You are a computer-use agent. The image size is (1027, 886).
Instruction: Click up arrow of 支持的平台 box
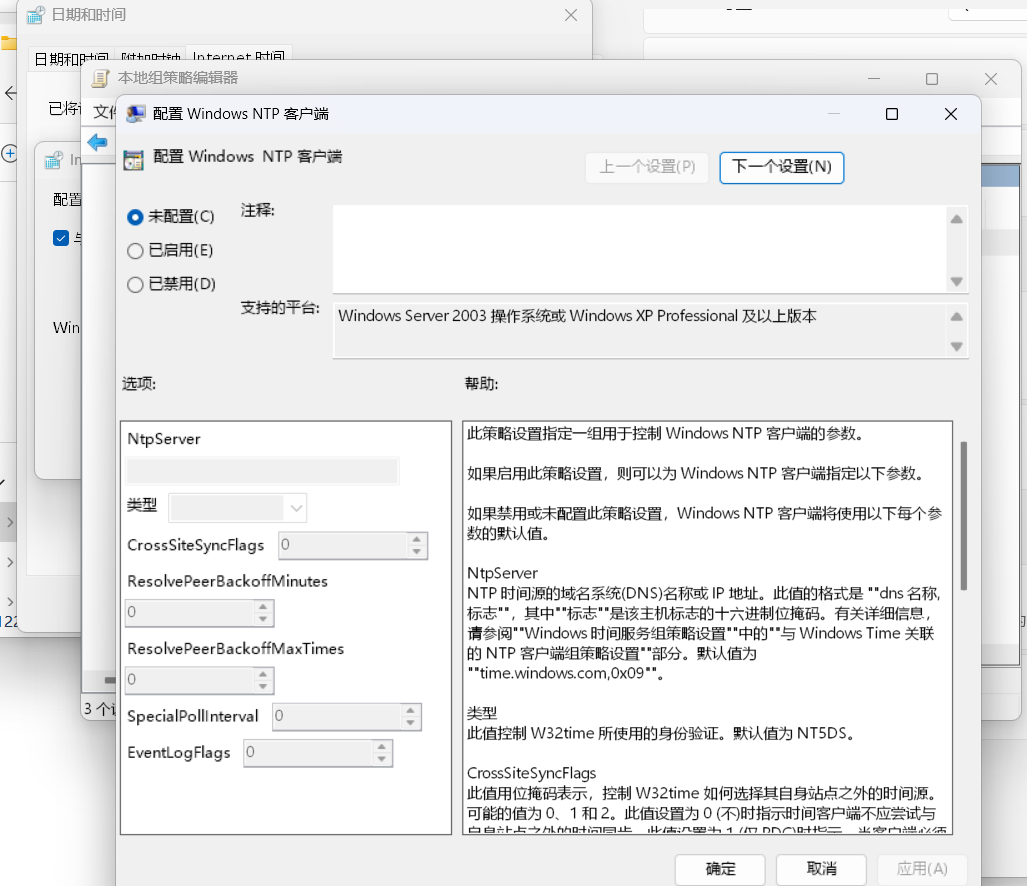pyautogui.click(x=956, y=317)
